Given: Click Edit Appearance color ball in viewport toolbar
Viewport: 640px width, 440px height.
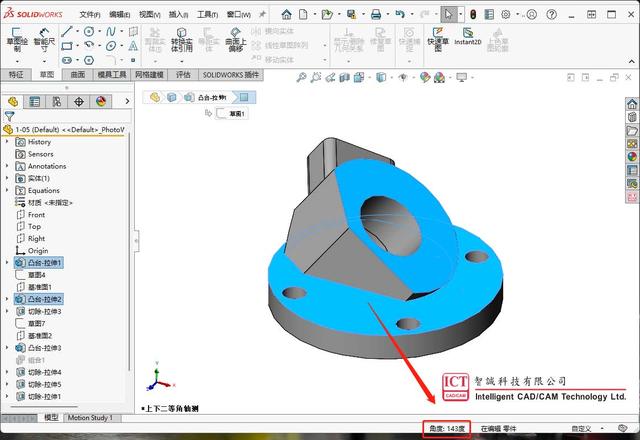Looking at the screenshot, I should pos(425,77).
